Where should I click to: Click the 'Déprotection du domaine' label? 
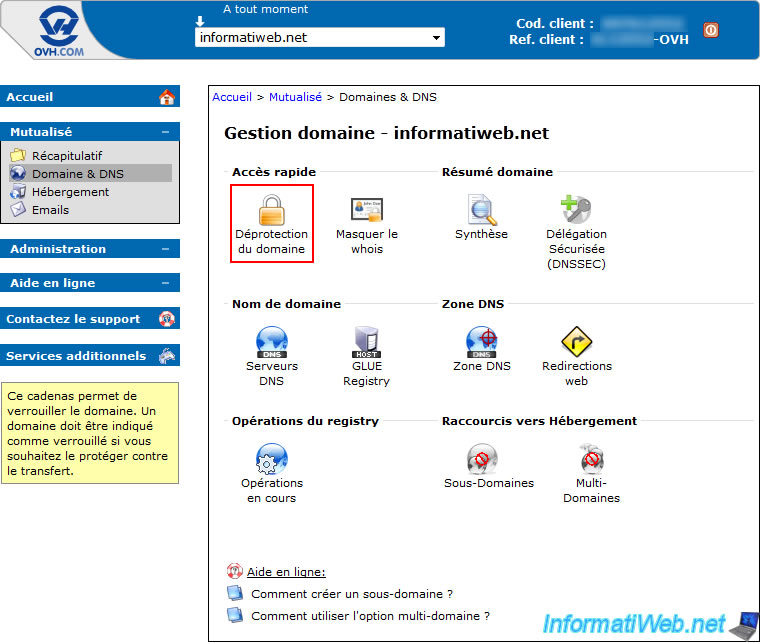click(x=271, y=241)
